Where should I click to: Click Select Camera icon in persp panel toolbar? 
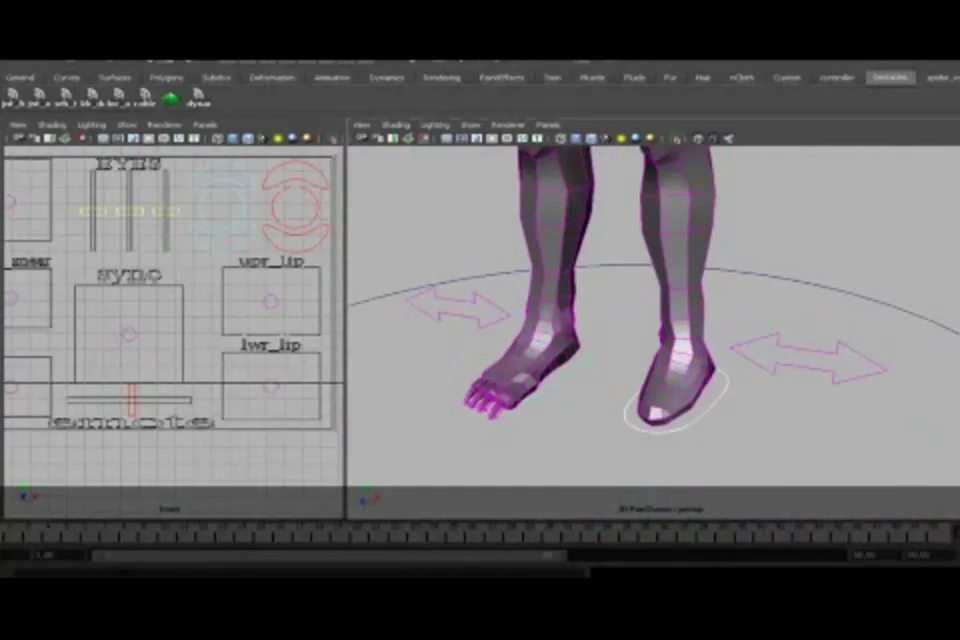coord(362,139)
